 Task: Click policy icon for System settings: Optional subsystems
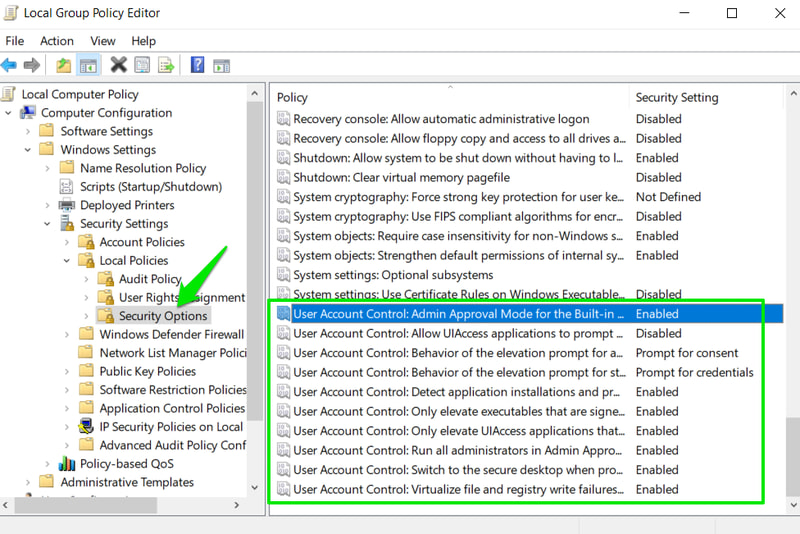tap(284, 275)
